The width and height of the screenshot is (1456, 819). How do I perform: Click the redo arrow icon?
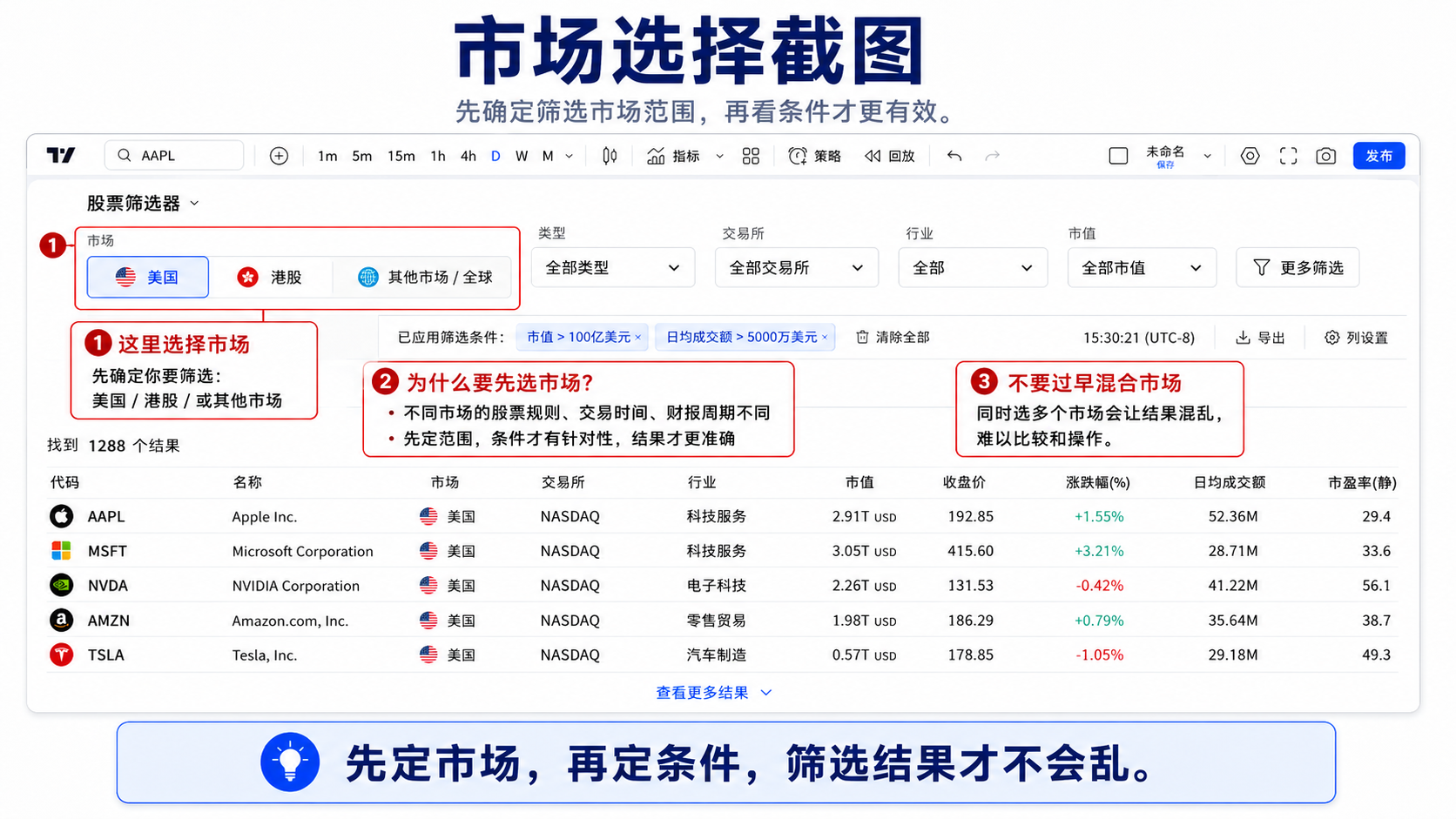(992, 156)
